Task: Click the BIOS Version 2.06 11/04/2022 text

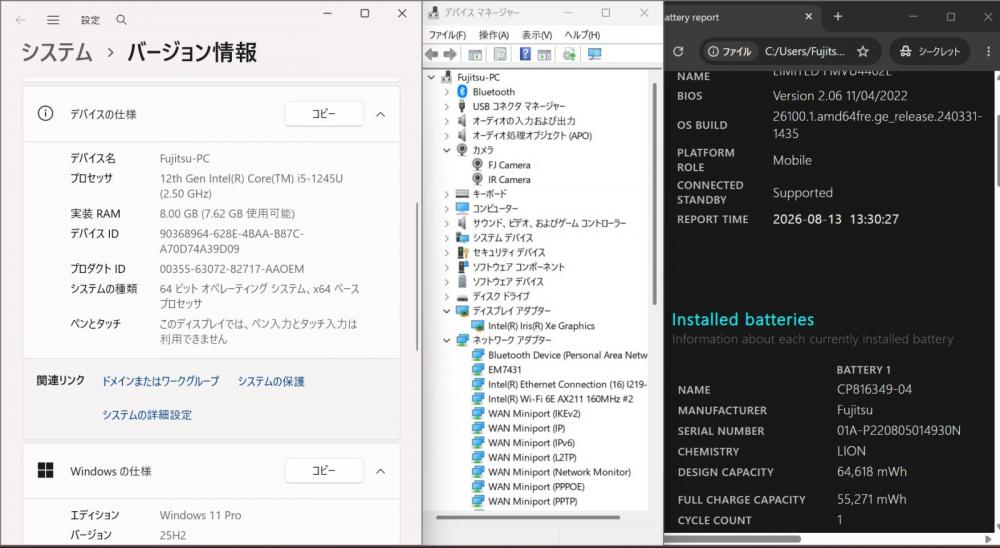Action: [840, 96]
